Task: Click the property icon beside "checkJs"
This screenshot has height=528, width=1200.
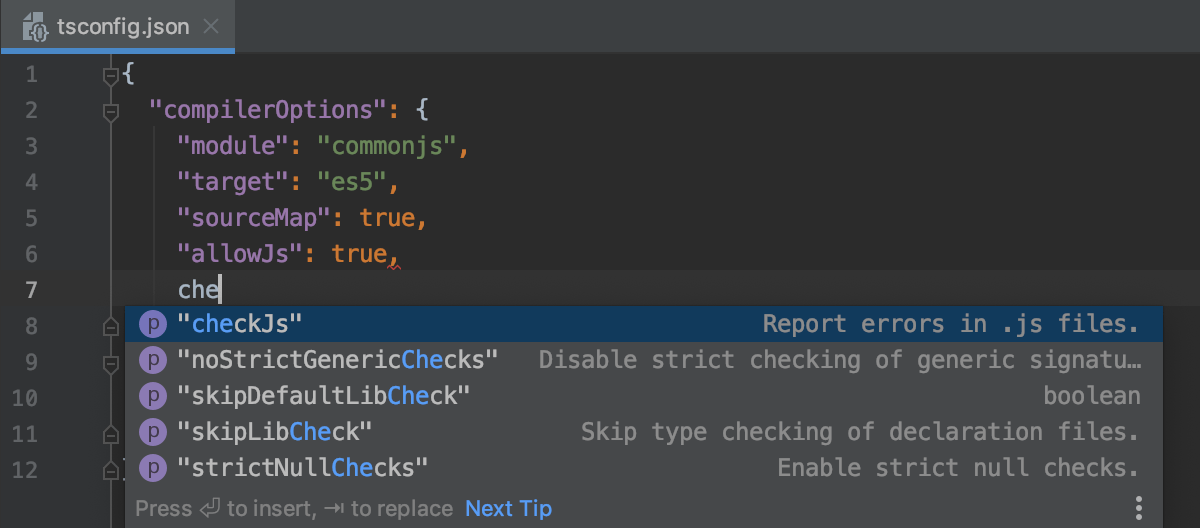Action: click(x=152, y=324)
